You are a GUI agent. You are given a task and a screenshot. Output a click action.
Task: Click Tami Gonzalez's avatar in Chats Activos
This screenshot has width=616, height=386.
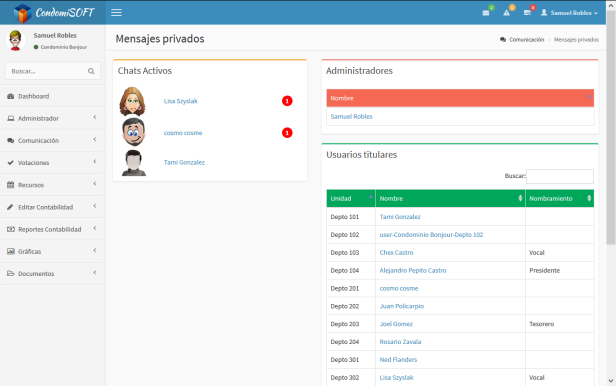pos(134,163)
